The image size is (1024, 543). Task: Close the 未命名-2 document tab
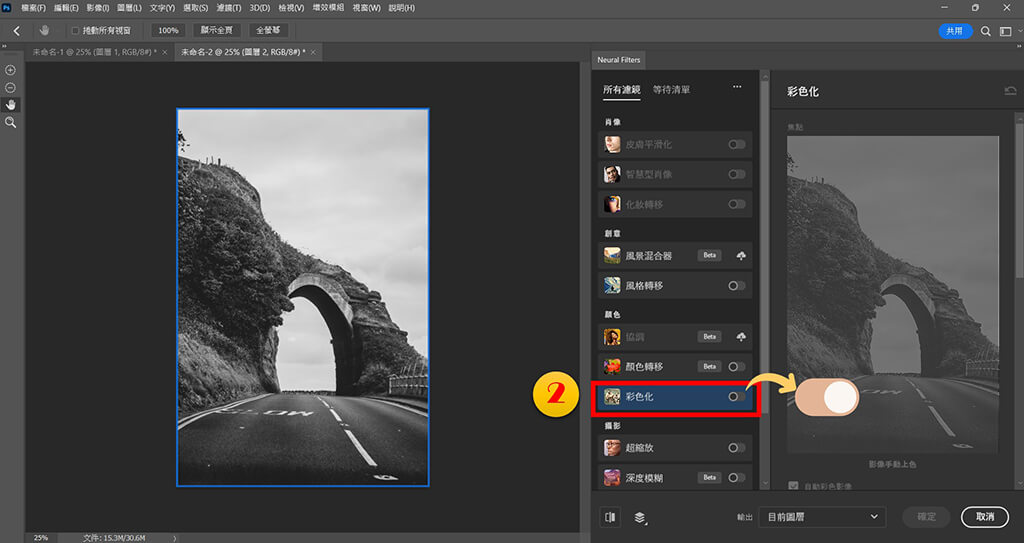(x=313, y=52)
